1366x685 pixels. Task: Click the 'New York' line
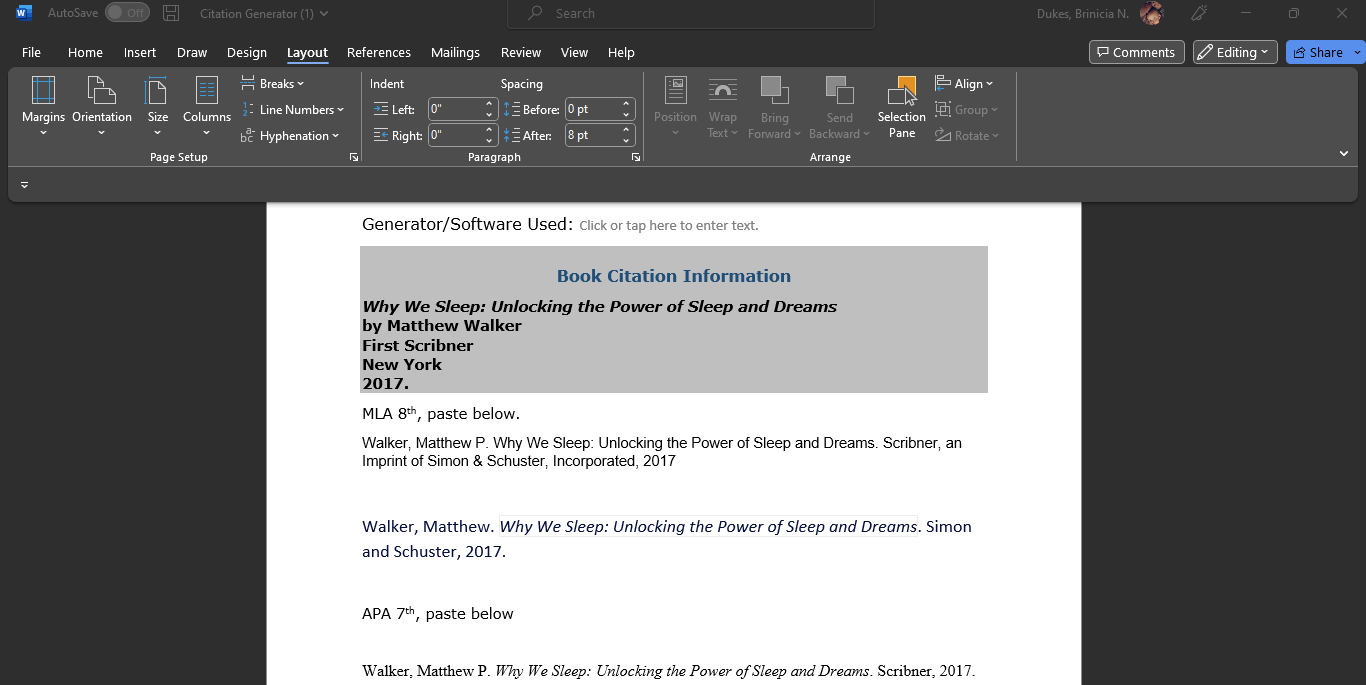pyautogui.click(x=402, y=365)
